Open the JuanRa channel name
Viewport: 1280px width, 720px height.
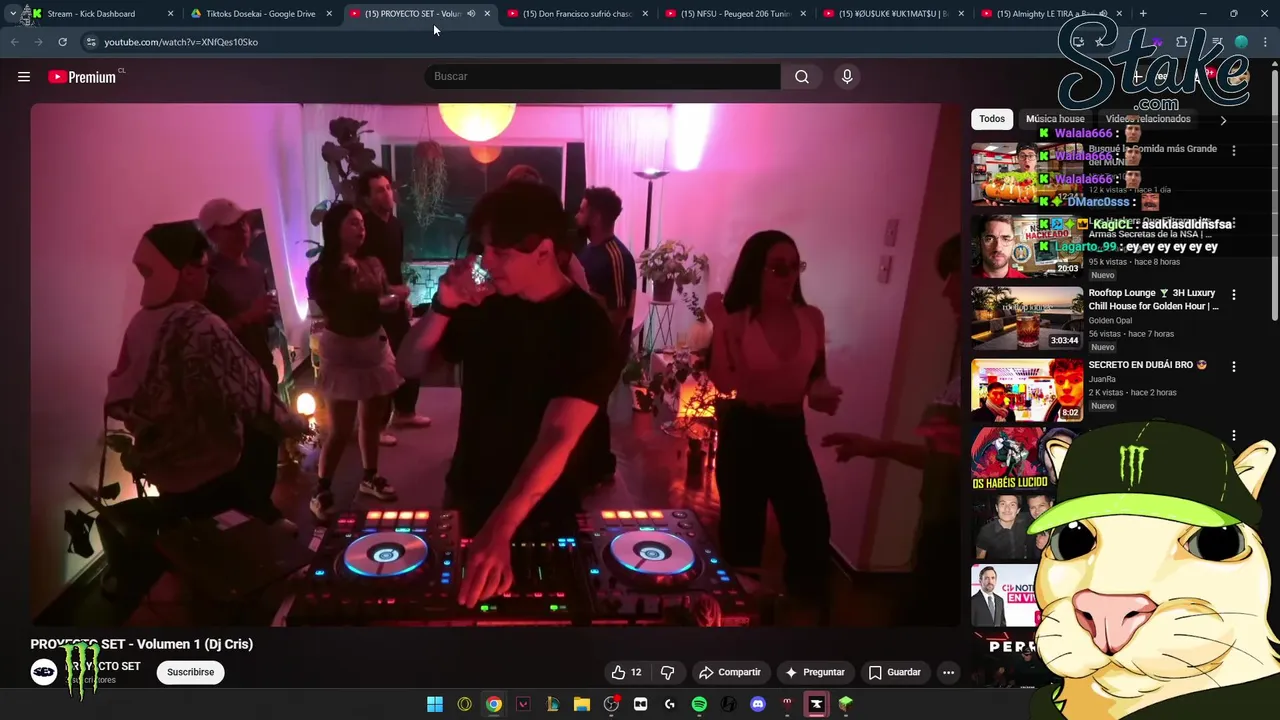tap(1101, 379)
